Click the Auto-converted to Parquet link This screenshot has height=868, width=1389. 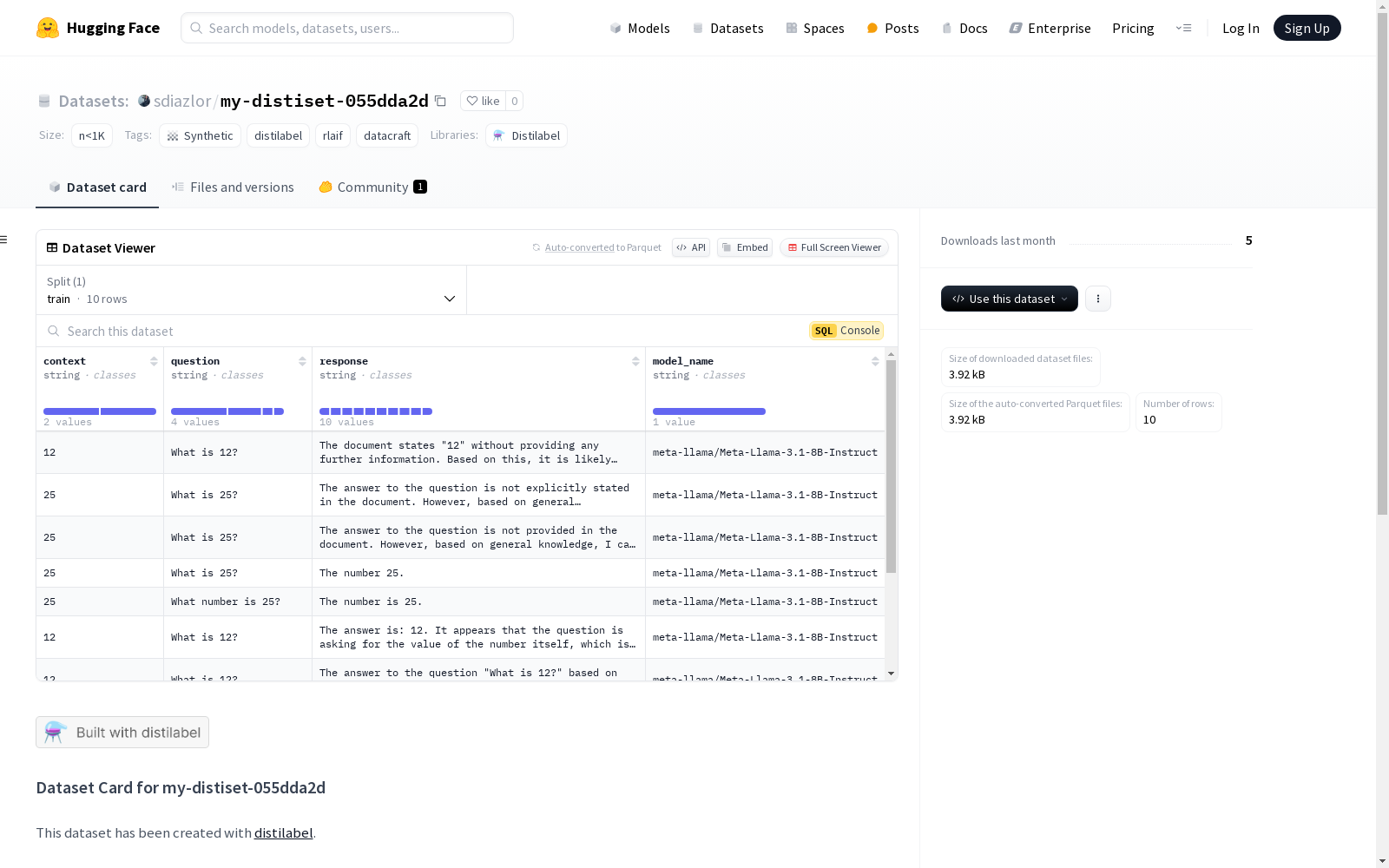point(597,247)
